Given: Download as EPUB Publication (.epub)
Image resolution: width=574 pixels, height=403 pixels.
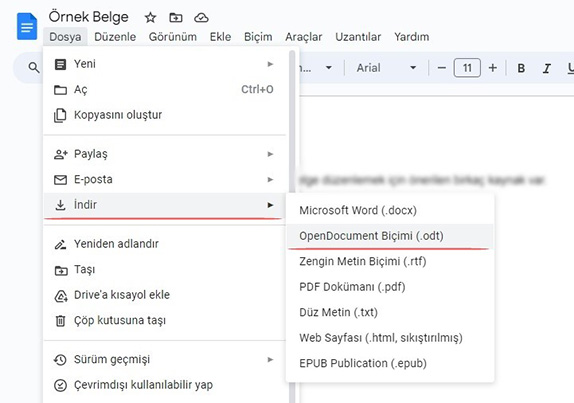Looking at the screenshot, I should point(390,363).
